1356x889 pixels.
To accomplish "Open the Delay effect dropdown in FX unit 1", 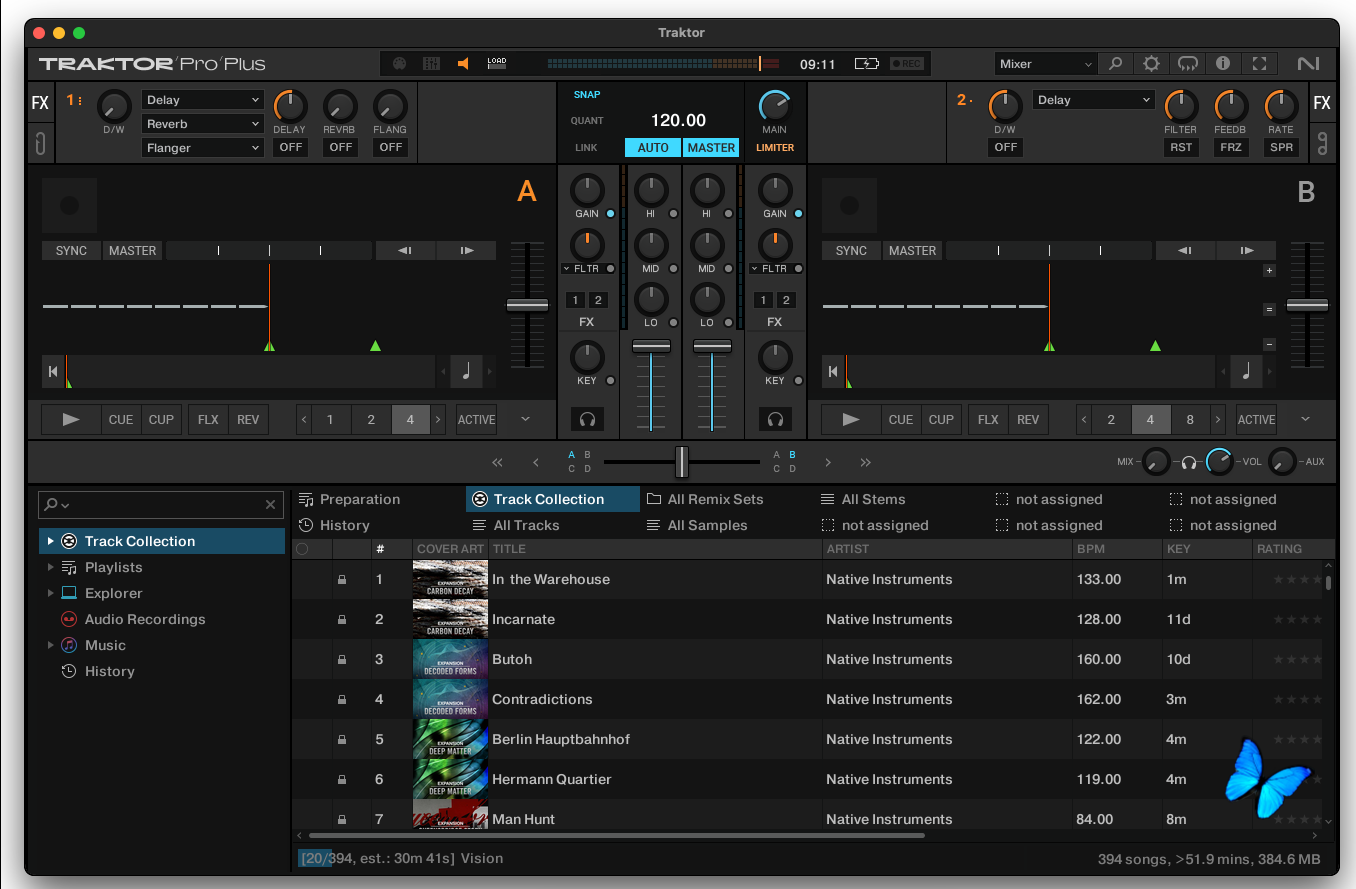I will [x=203, y=100].
